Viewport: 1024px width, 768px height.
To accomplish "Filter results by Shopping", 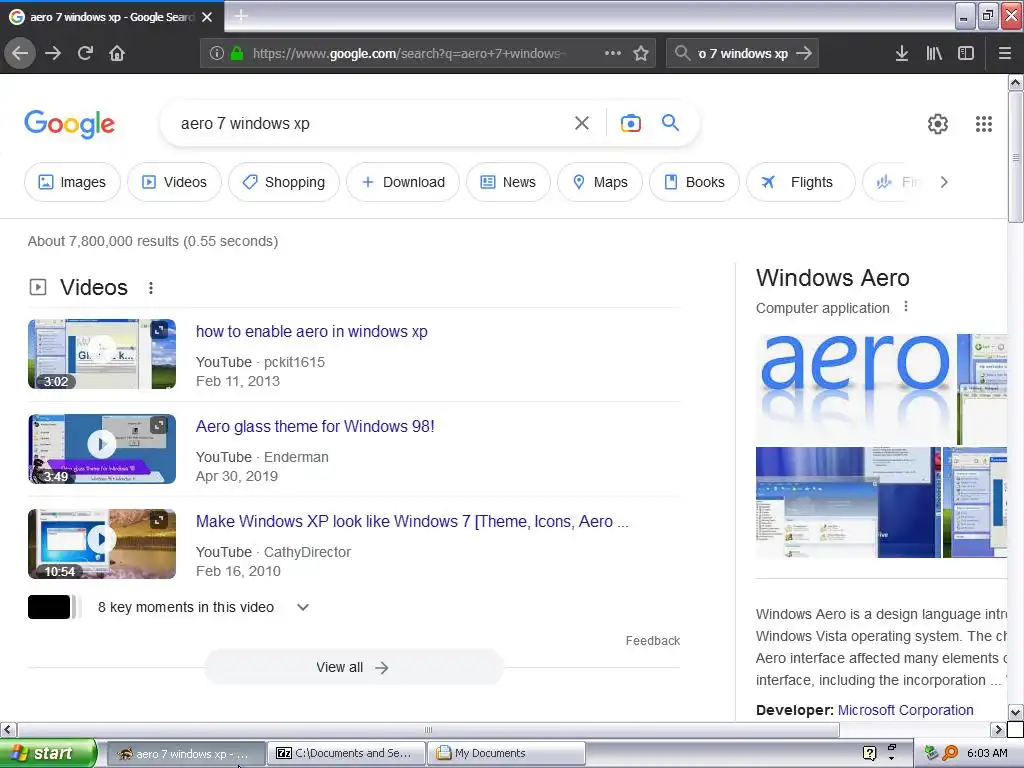I will coord(284,182).
